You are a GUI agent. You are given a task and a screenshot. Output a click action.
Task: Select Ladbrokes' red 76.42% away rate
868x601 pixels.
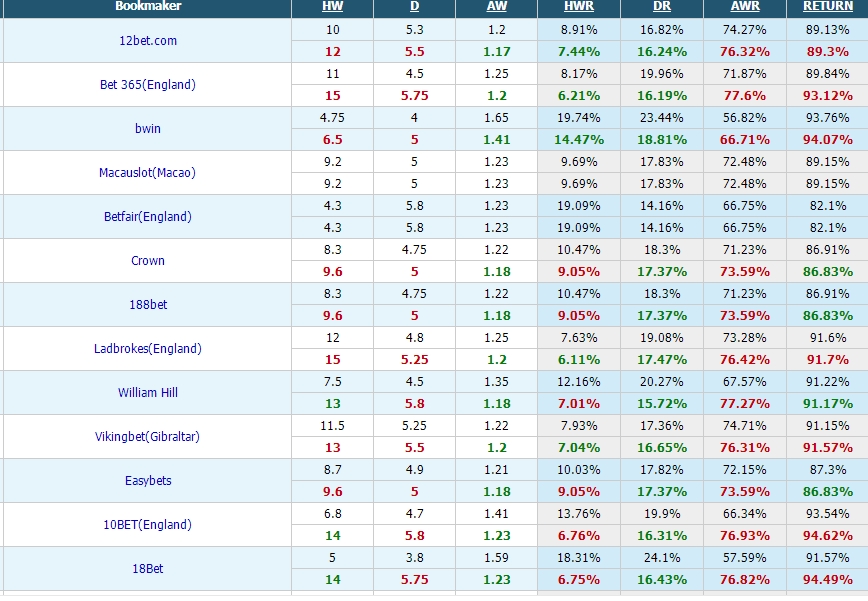click(745, 360)
